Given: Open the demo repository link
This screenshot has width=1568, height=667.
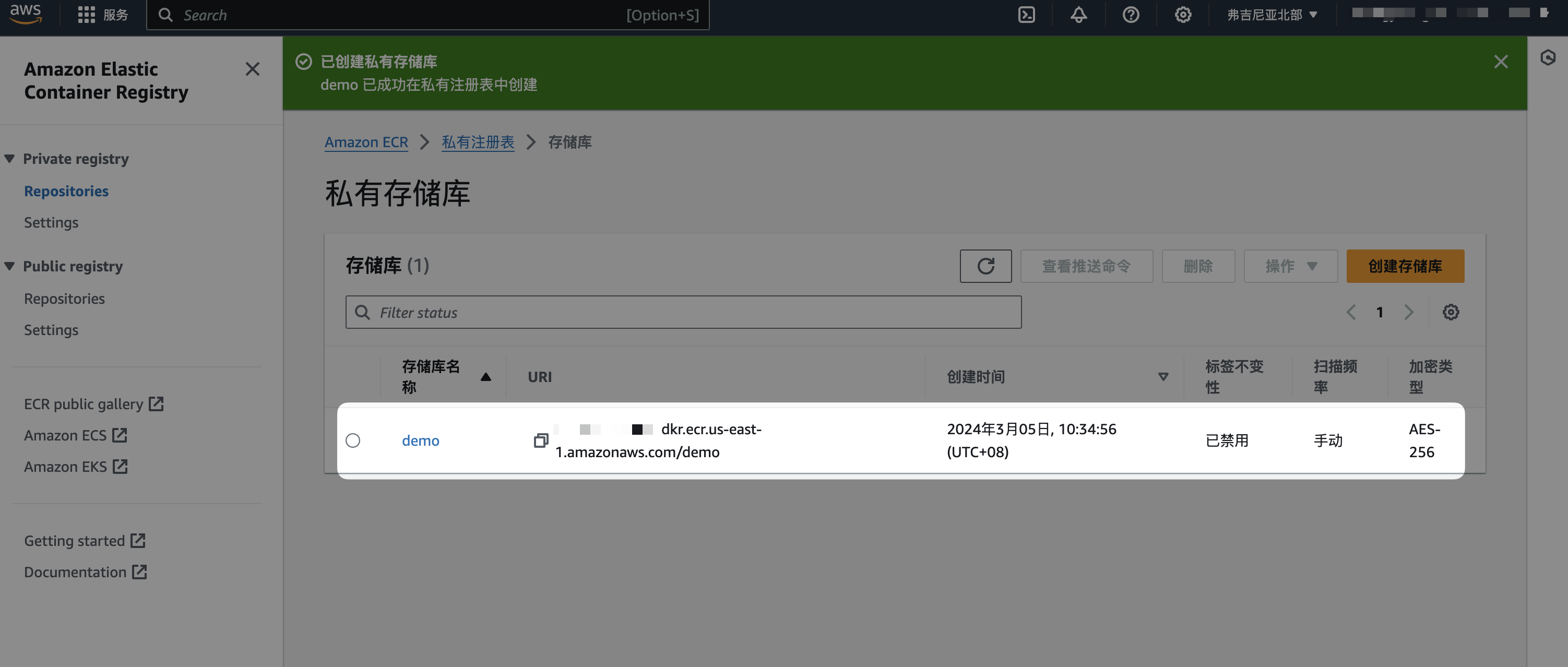Looking at the screenshot, I should [420, 440].
